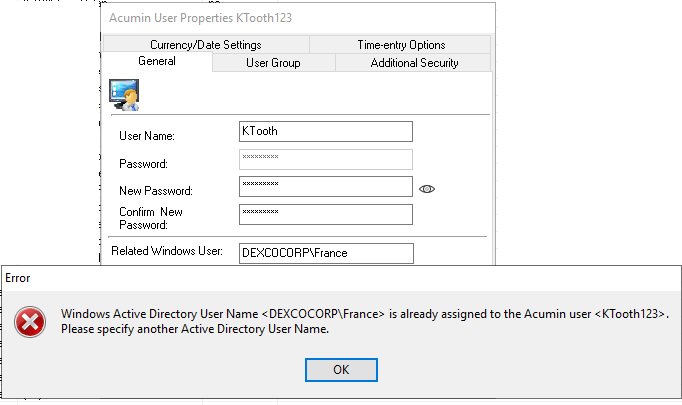Click the red error X icon
The image size is (682, 405).
[30, 322]
